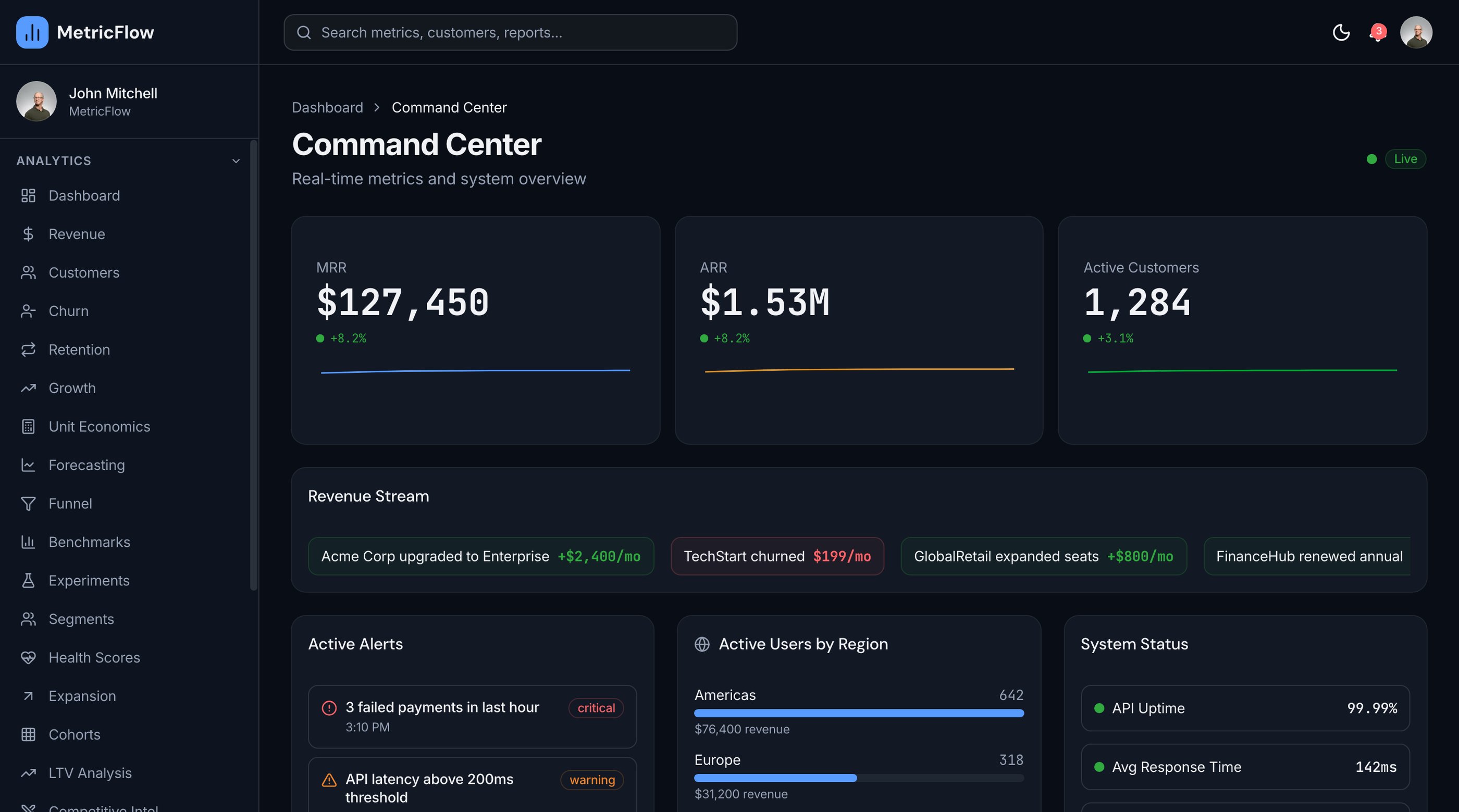Open the MRR $127,450 card
Screen dimensions: 1459x812
pyautogui.click(x=476, y=330)
